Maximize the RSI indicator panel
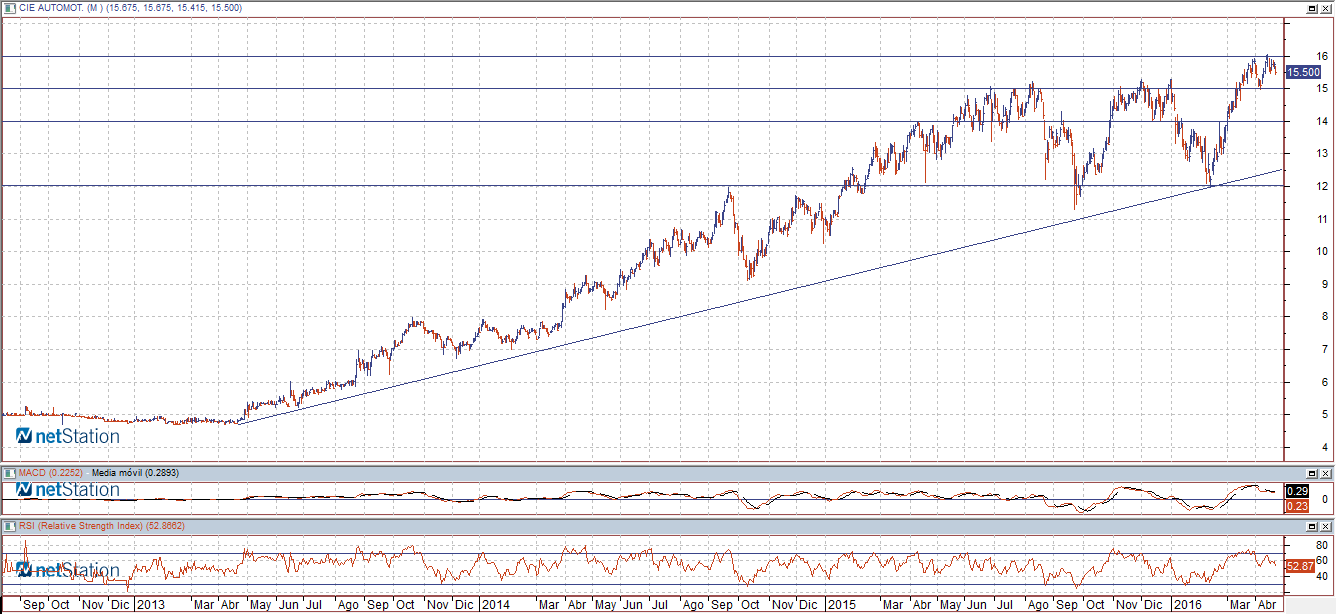 point(1311,525)
